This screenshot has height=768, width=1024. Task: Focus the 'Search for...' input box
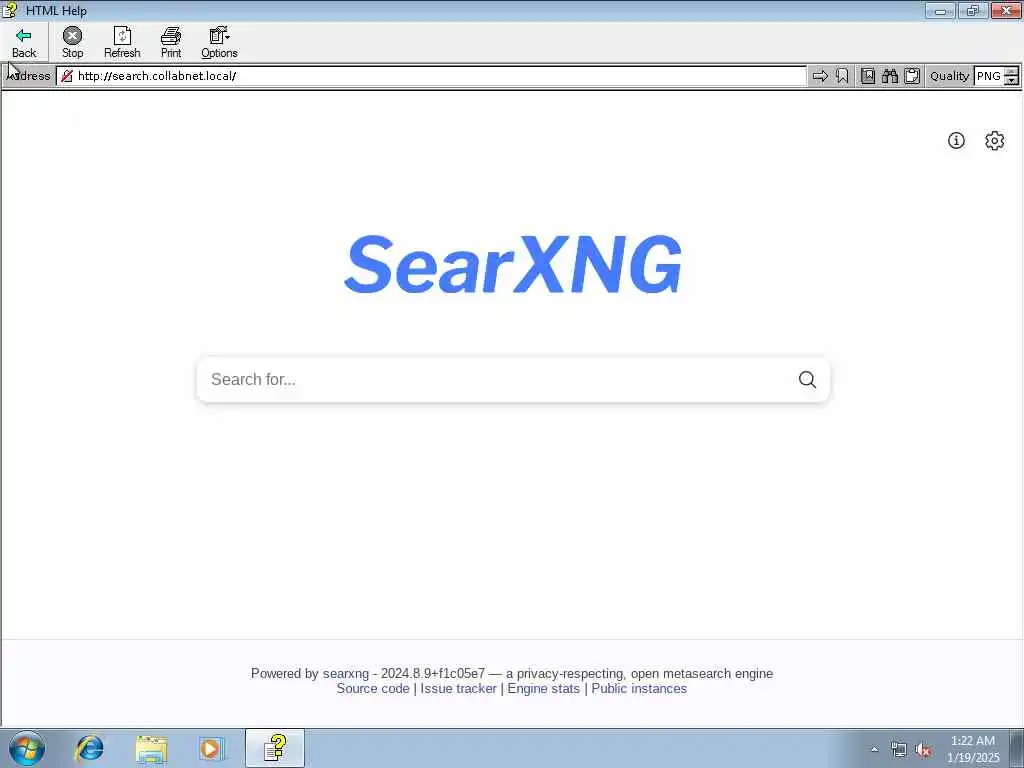[x=496, y=379]
